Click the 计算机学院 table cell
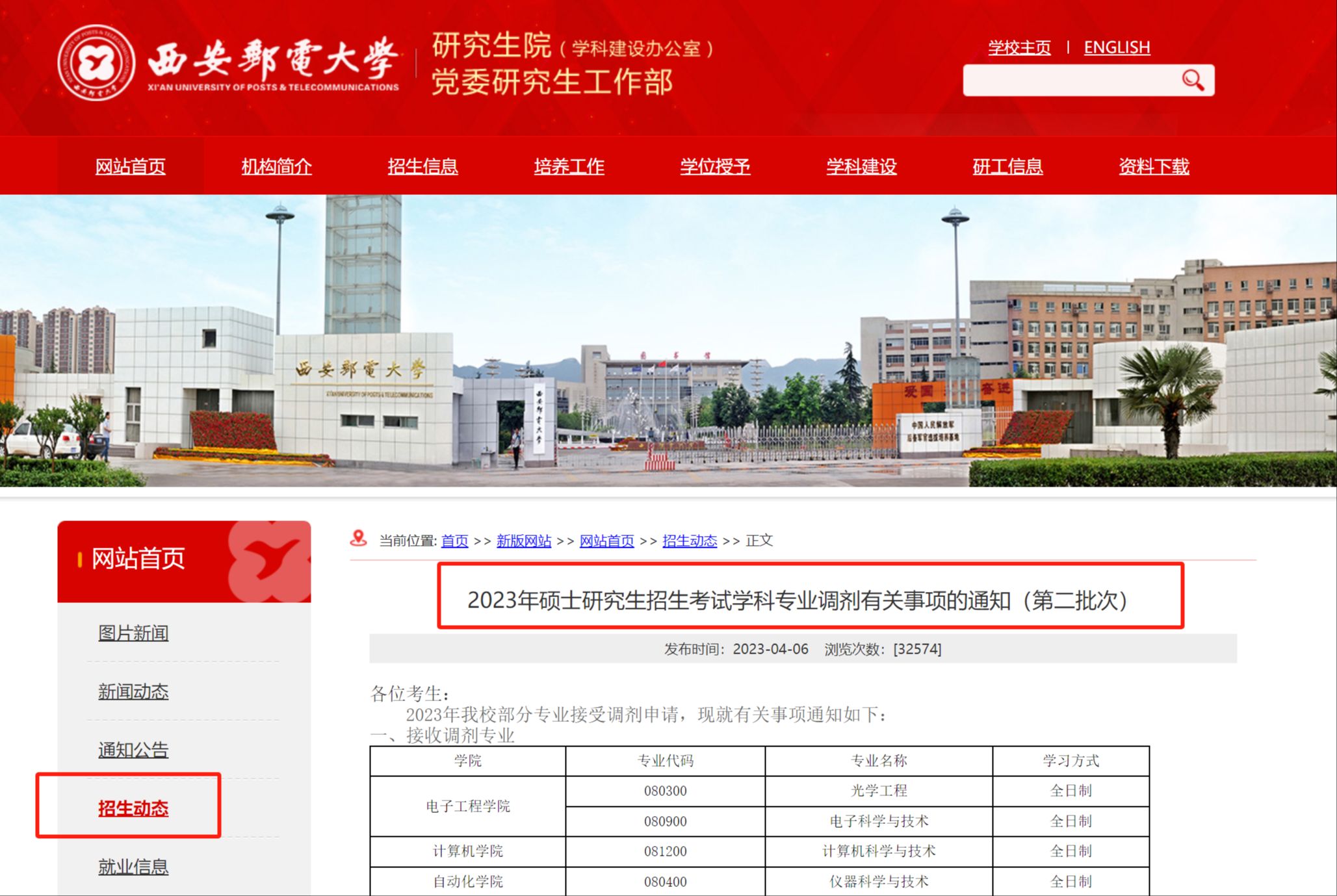The width and height of the screenshot is (1337, 896). click(x=468, y=851)
